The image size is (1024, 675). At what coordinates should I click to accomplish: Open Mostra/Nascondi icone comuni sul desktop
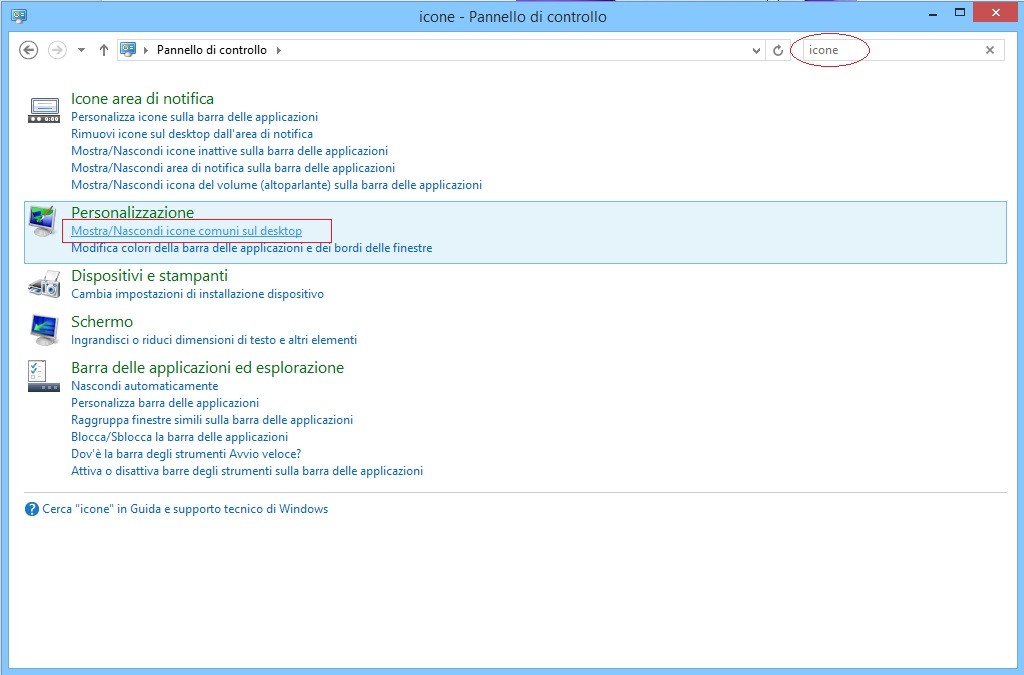187,230
